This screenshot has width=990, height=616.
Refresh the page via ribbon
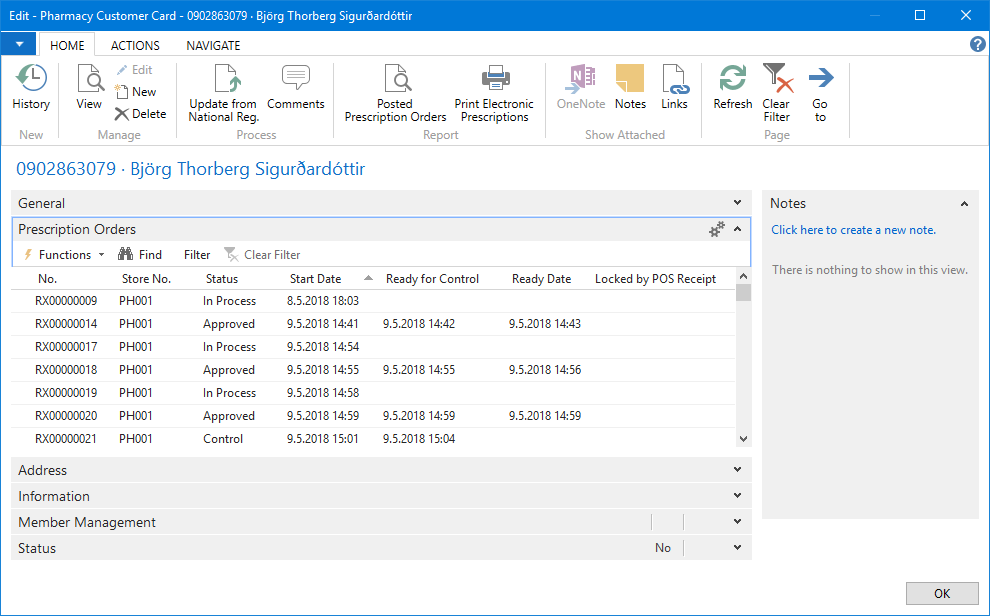tap(732, 88)
